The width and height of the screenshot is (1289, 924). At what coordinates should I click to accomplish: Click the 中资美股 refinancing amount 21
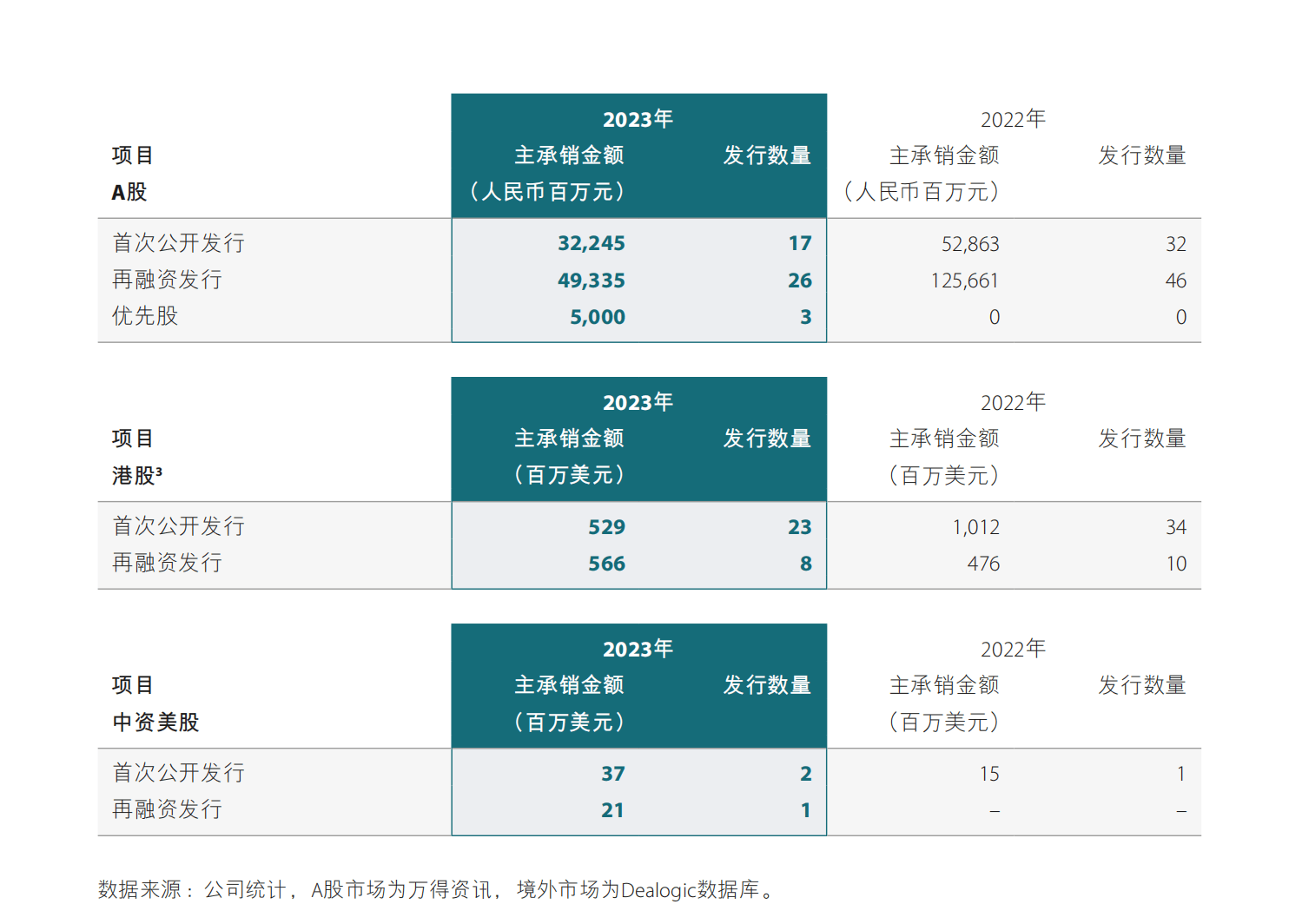tap(613, 810)
